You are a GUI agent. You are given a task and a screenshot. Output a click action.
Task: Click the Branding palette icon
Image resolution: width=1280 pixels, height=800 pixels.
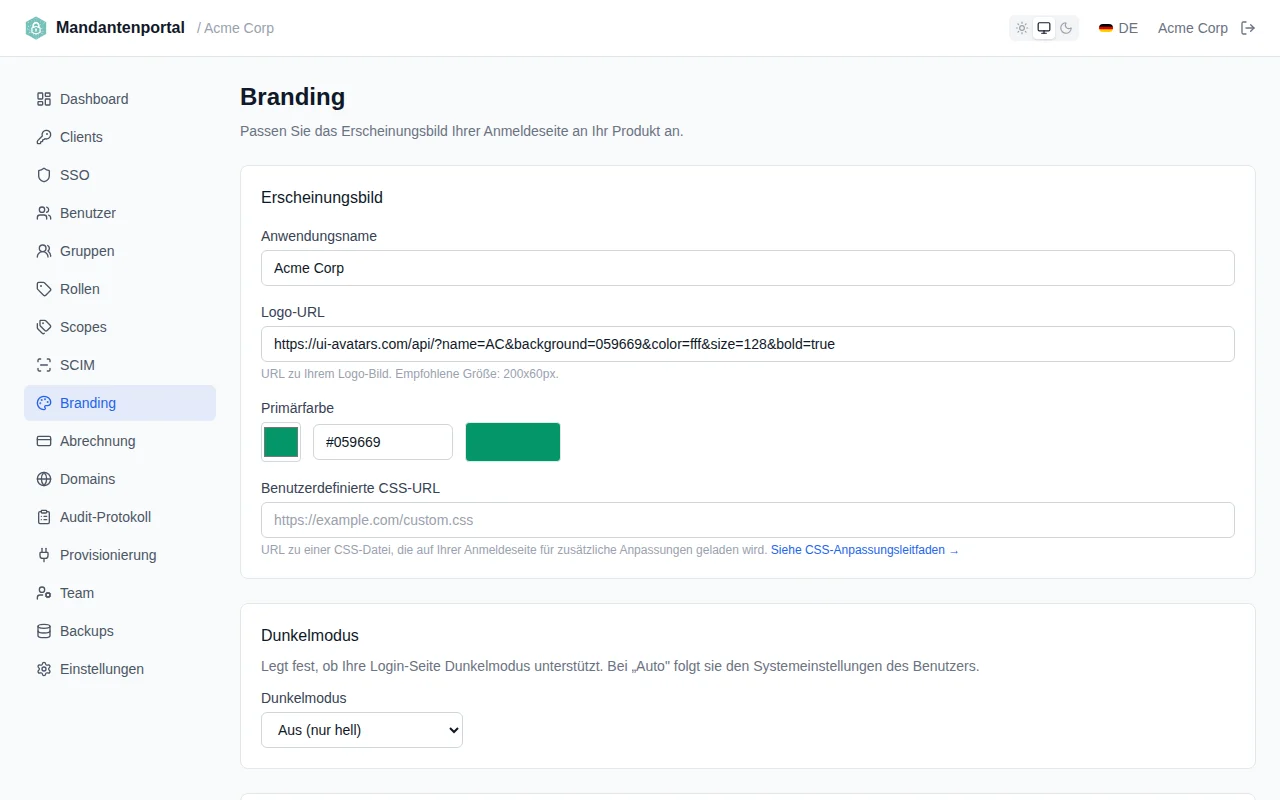(x=44, y=403)
